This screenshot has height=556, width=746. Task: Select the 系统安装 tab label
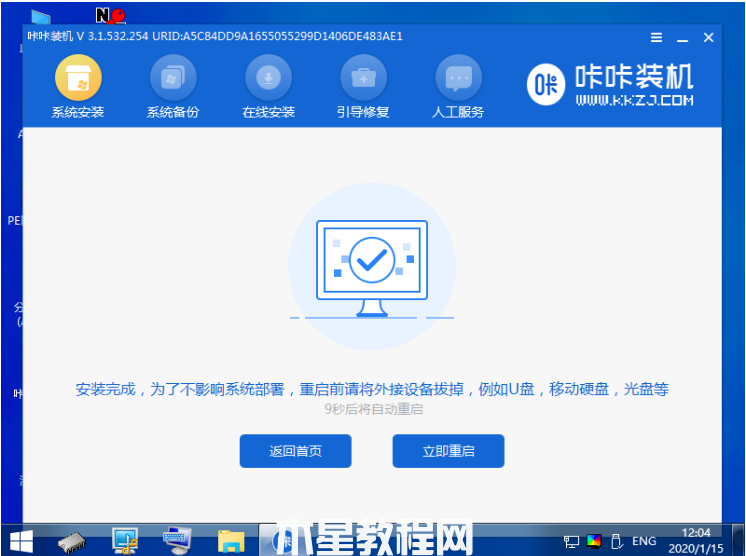pyautogui.click(x=78, y=112)
